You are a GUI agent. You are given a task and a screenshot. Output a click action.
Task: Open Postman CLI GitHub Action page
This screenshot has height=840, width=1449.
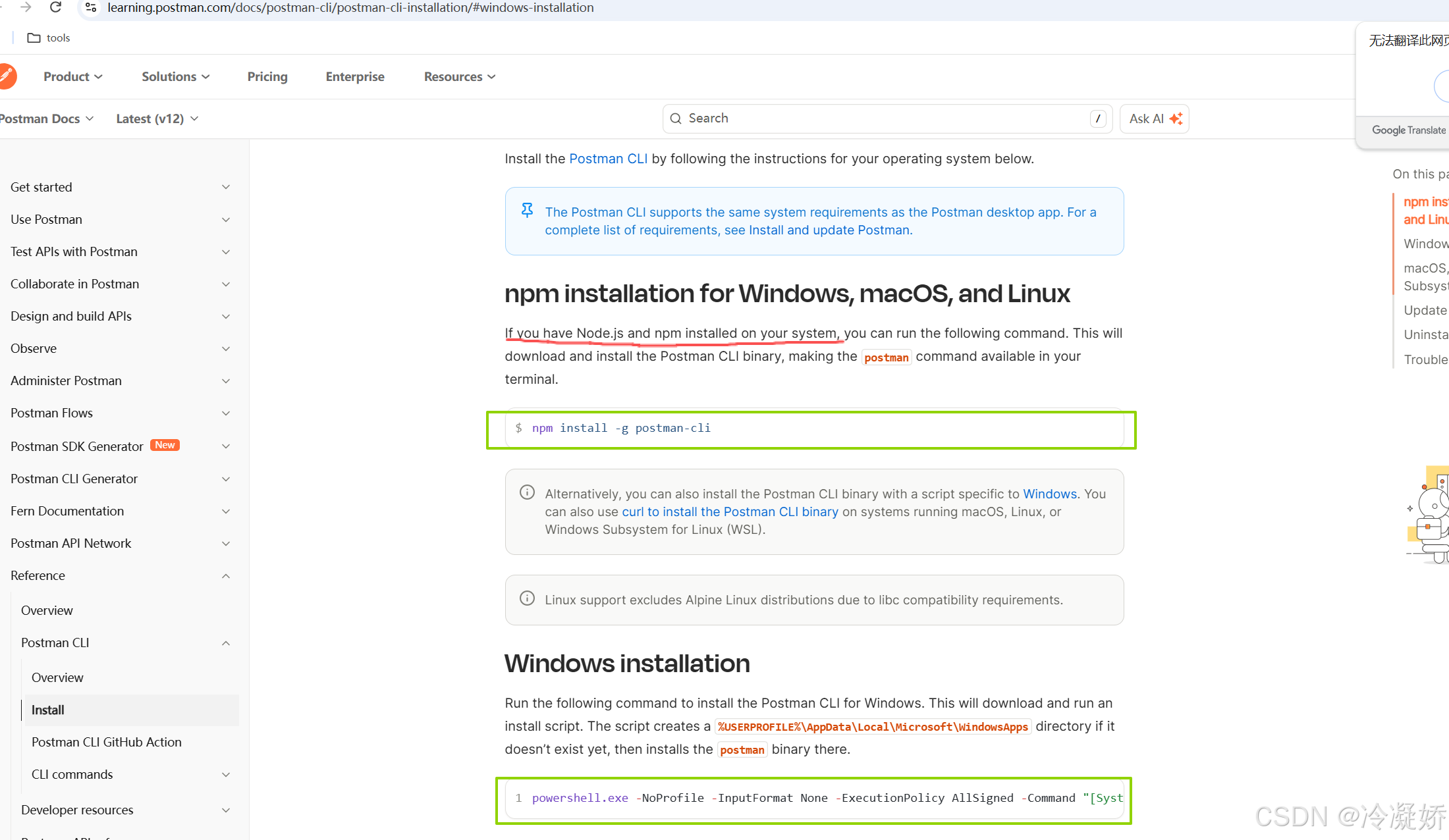tap(107, 743)
